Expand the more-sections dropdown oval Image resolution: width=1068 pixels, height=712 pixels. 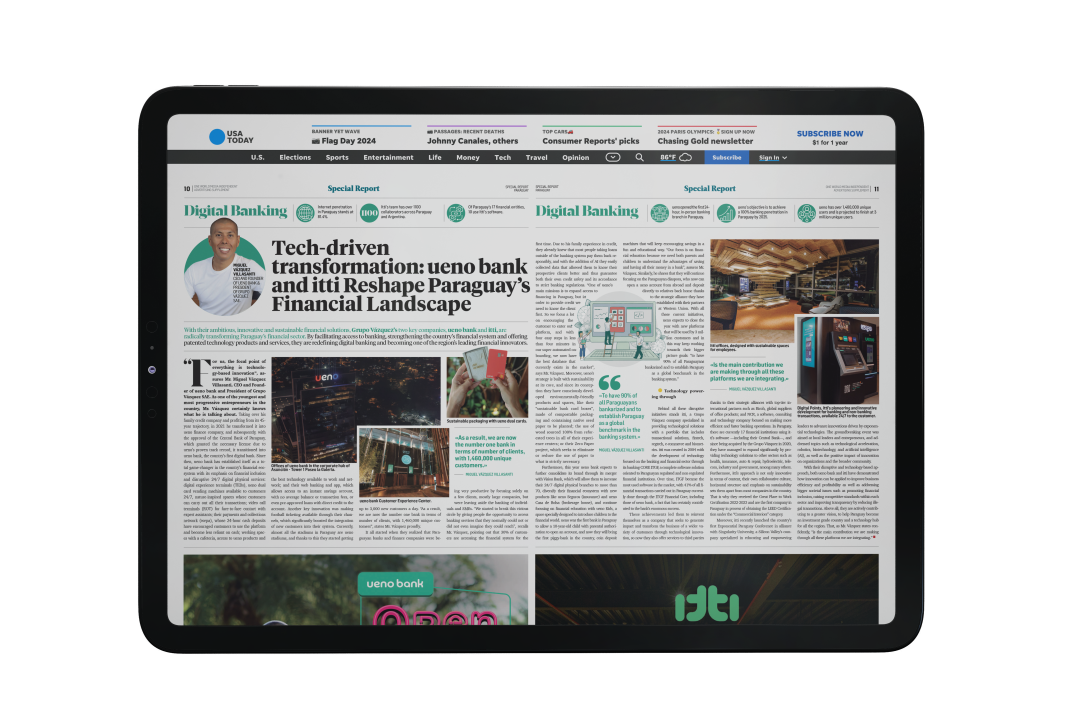coord(613,157)
